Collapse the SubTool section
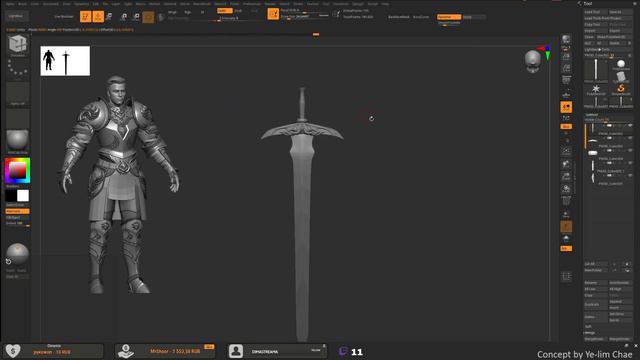 (x=592, y=115)
